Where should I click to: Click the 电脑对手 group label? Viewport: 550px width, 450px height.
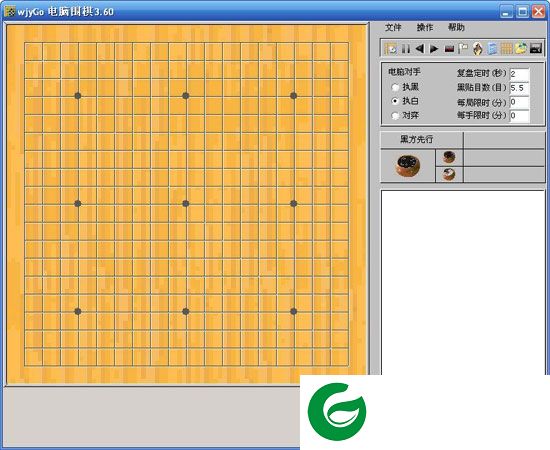coord(404,72)
